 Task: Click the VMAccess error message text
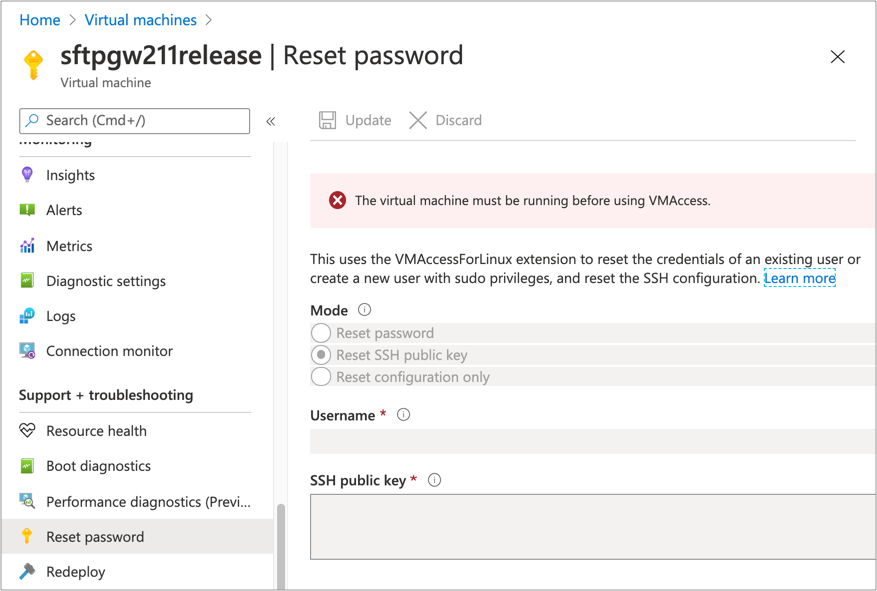532,200
